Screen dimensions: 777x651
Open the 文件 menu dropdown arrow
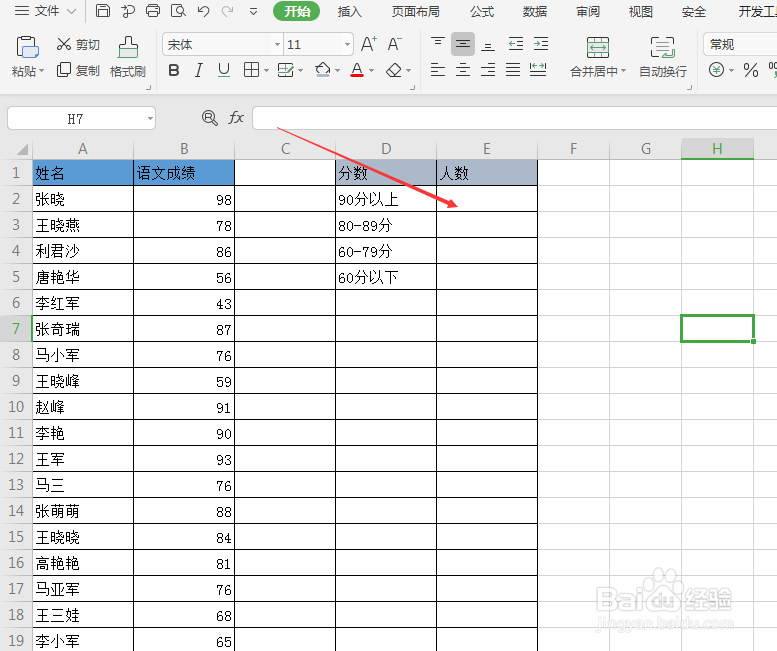tap(71, 11)
